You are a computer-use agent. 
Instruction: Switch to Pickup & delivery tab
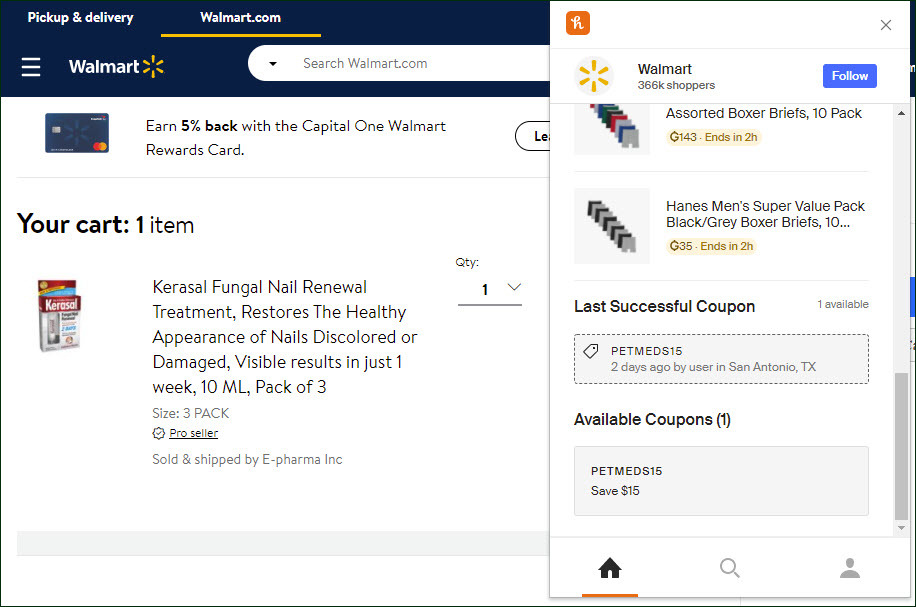pyautogui.click(x=81, y=18)
